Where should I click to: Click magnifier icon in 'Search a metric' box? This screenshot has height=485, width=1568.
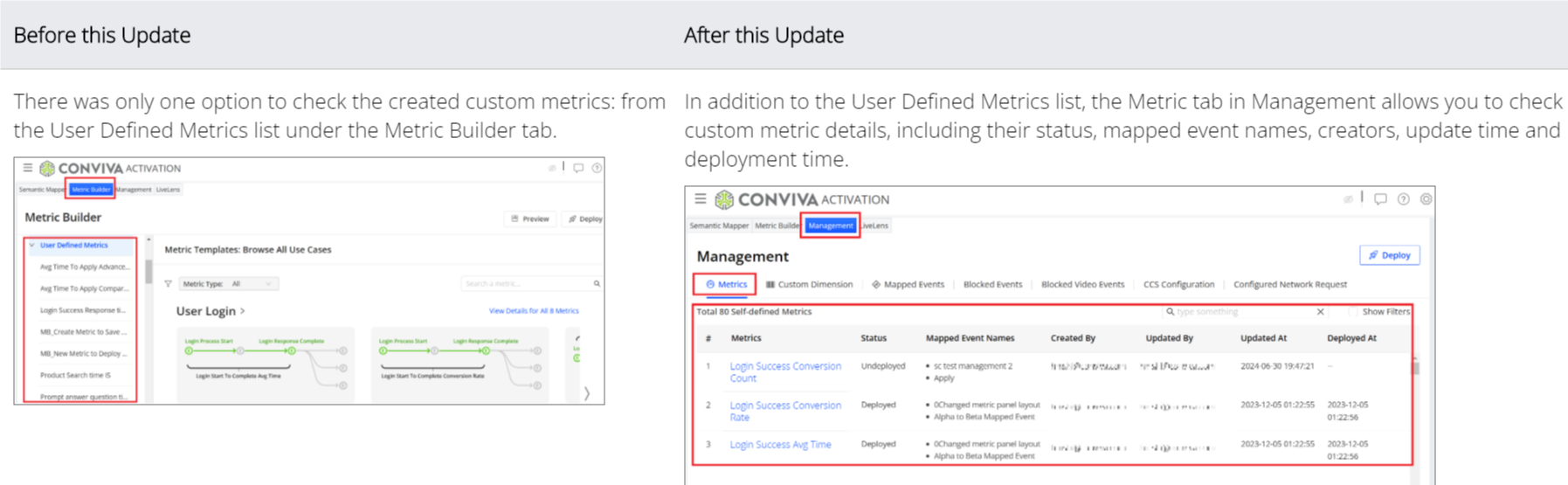tap(597, 284)
